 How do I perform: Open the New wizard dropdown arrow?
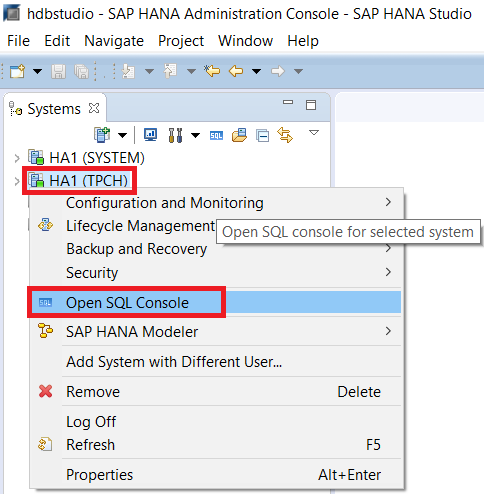tap(37, 71)
